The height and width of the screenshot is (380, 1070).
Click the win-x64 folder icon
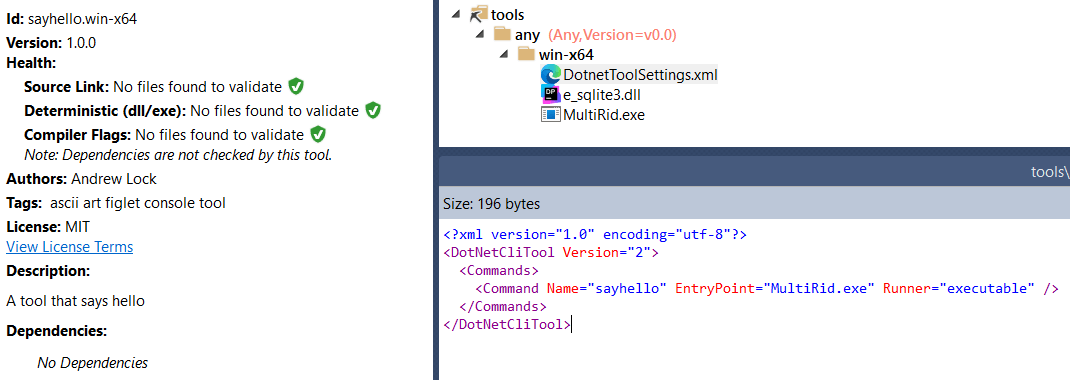coord(526,54)
